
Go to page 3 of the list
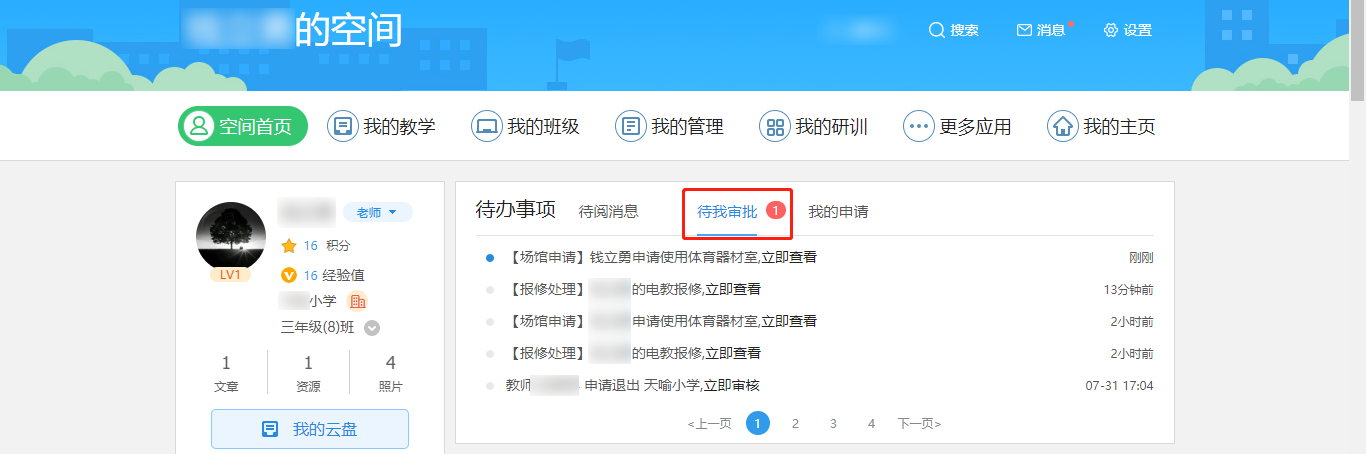click(x=833, y=424)
